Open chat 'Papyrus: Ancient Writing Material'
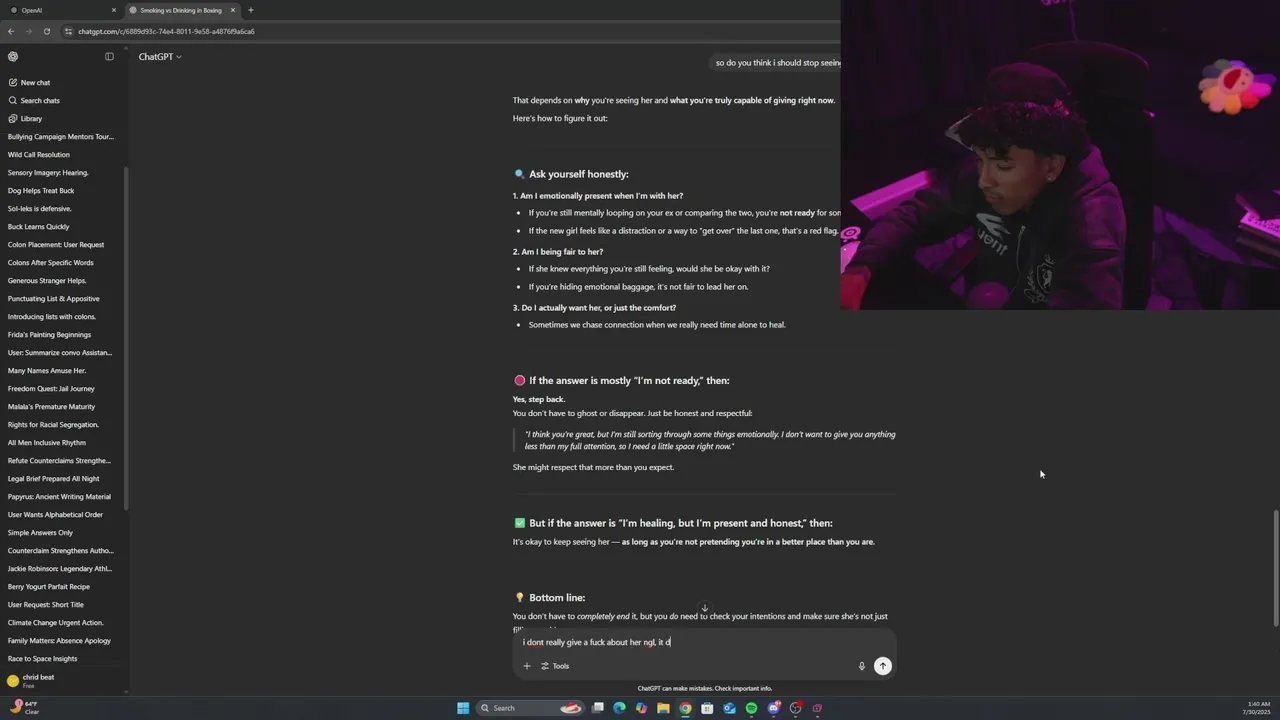This screenshot has width=1280, height=720. tap(60, 497)
